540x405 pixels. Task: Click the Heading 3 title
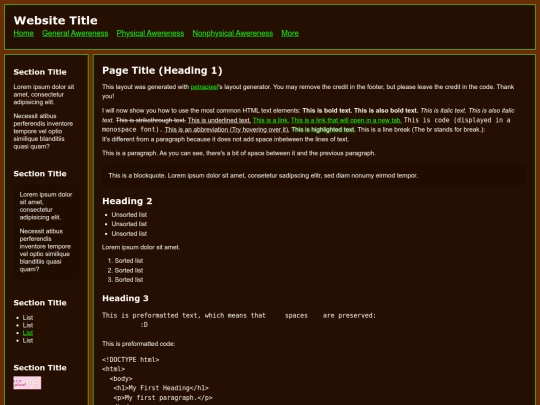(125, 298)
